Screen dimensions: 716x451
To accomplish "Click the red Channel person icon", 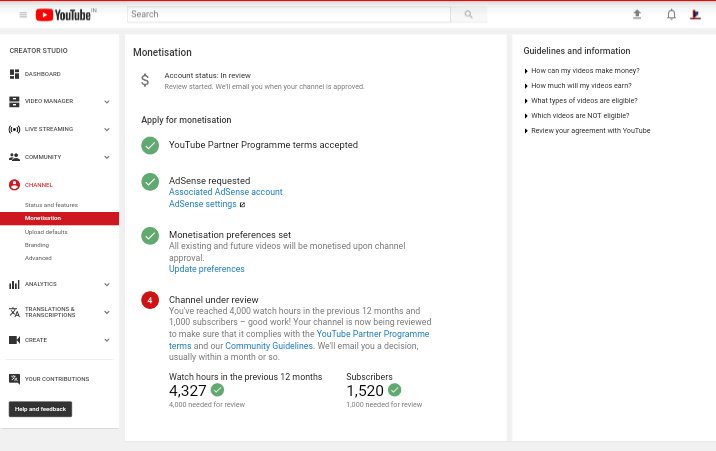I will 15,185.
